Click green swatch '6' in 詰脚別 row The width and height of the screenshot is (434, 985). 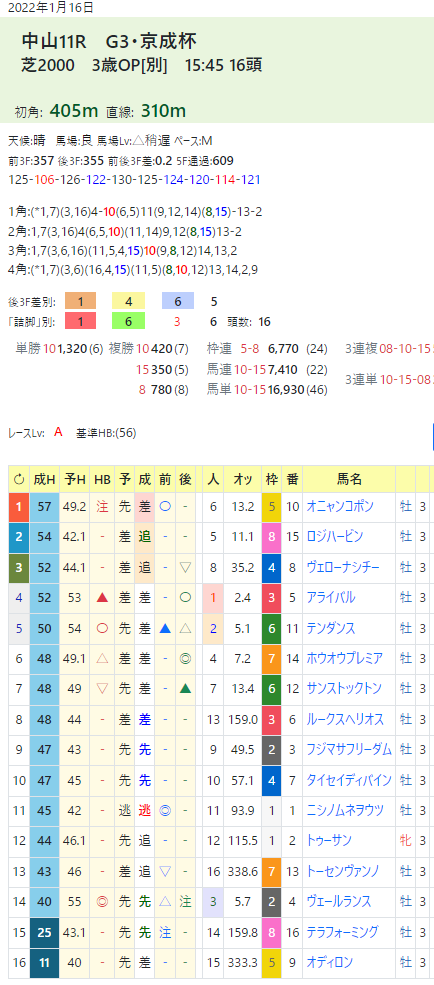128,321
